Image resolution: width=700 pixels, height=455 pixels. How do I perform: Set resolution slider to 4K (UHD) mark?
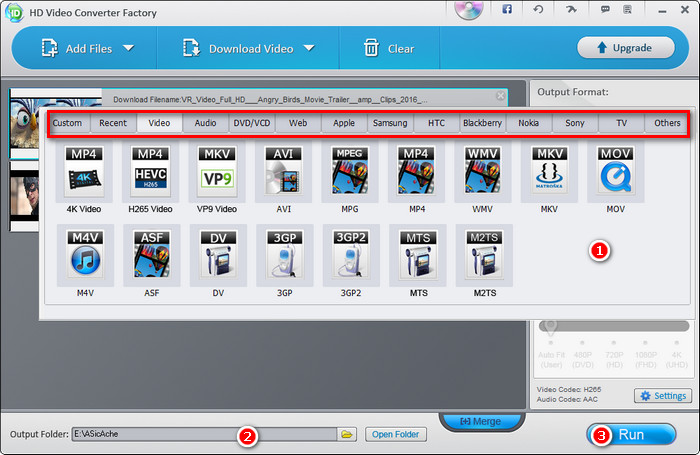[677, 342]
